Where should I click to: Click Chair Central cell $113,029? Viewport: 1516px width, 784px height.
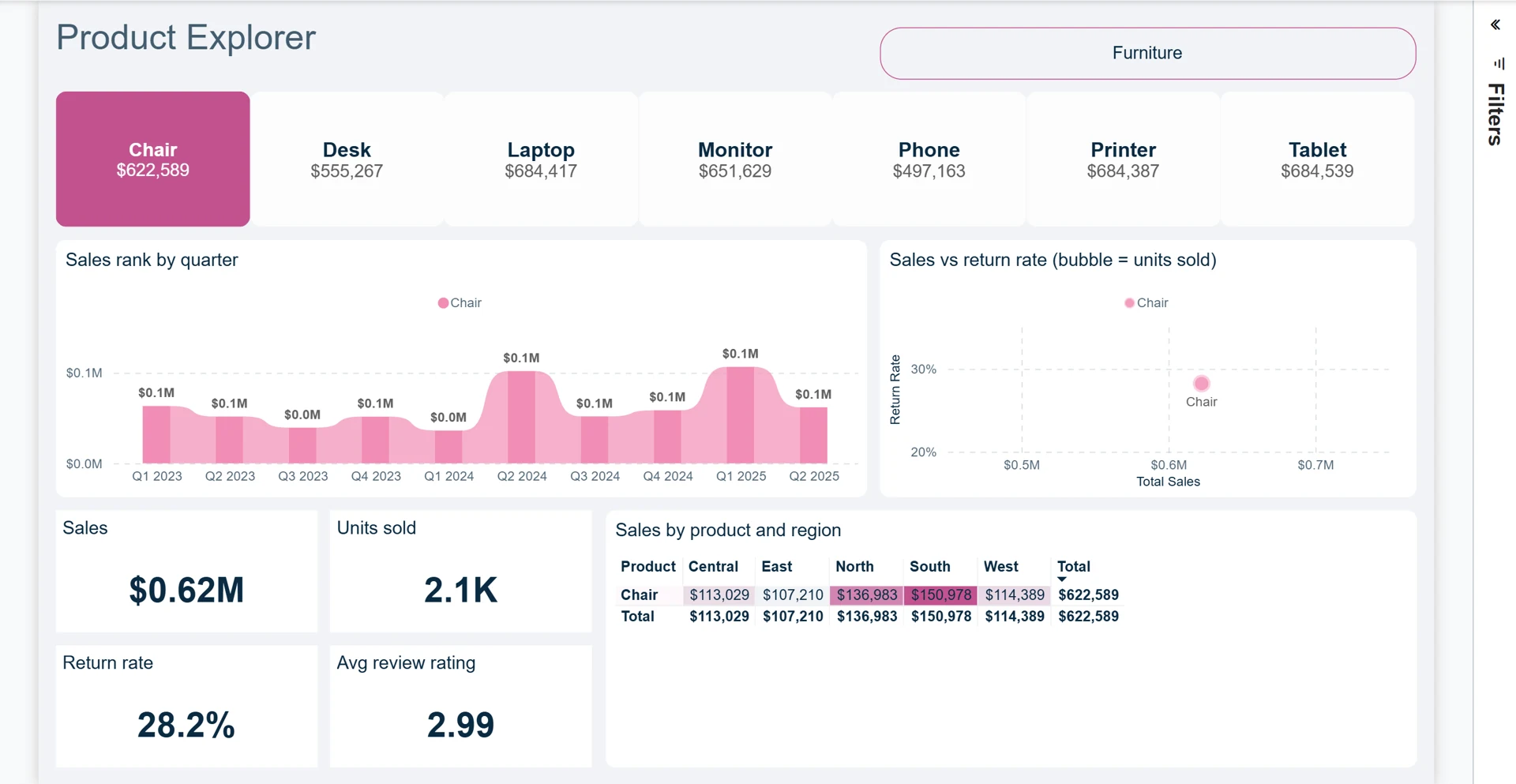(x=719, y=595)
